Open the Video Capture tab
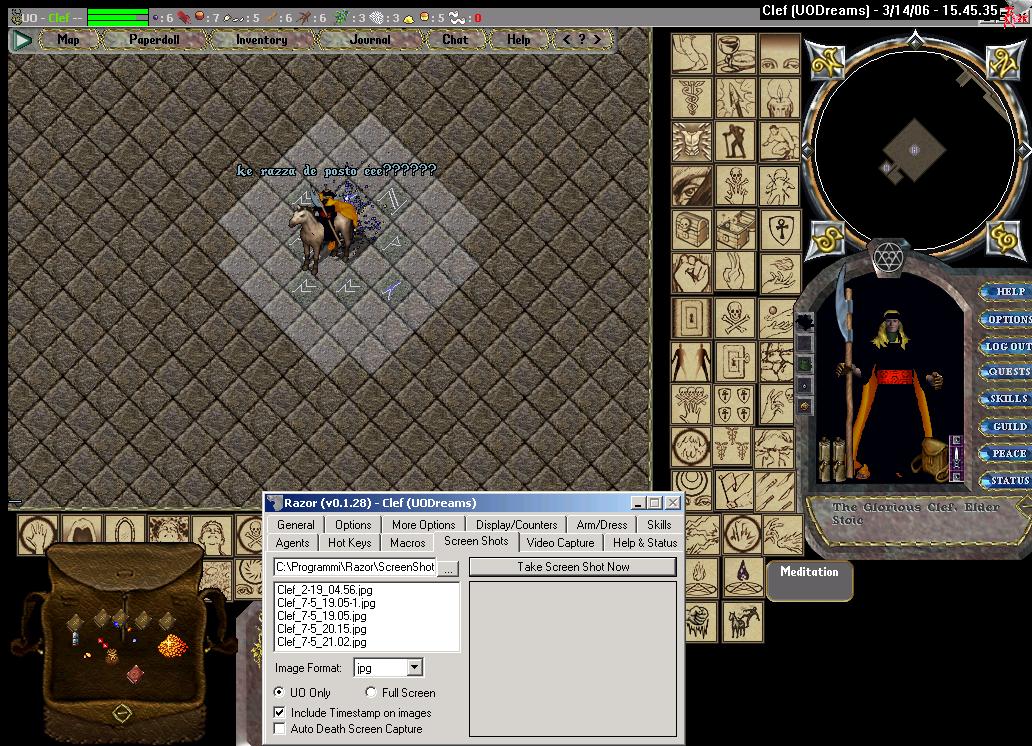Viewport: 1032px width, 746px height. coord(560,543)
